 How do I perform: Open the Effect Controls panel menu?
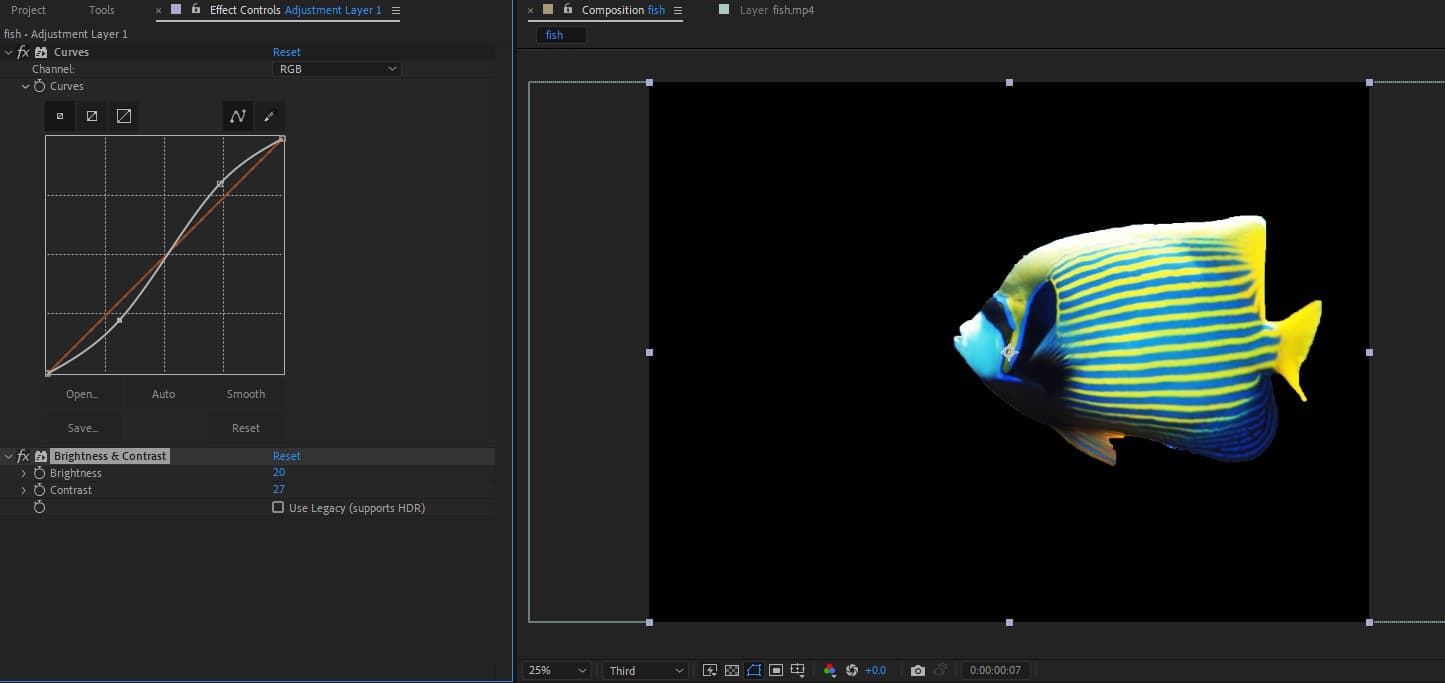(396, 10)
